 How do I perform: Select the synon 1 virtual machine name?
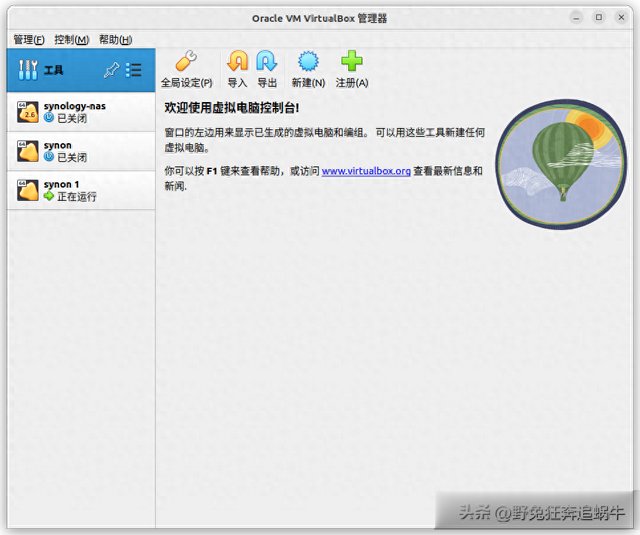pyautogui.click(x=61, y=184)
